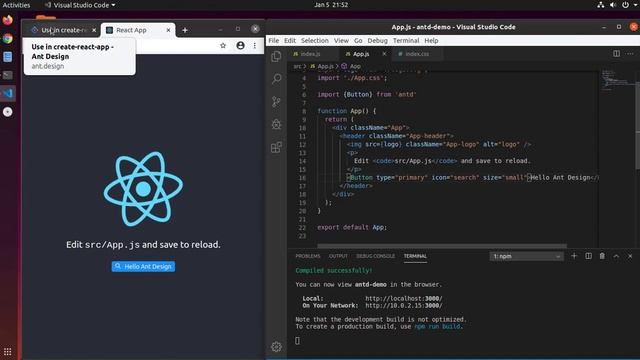This screenshot has width=640, height=360.
Task: Click the editor horizontal scrollbar
Action: coord(442,246)
